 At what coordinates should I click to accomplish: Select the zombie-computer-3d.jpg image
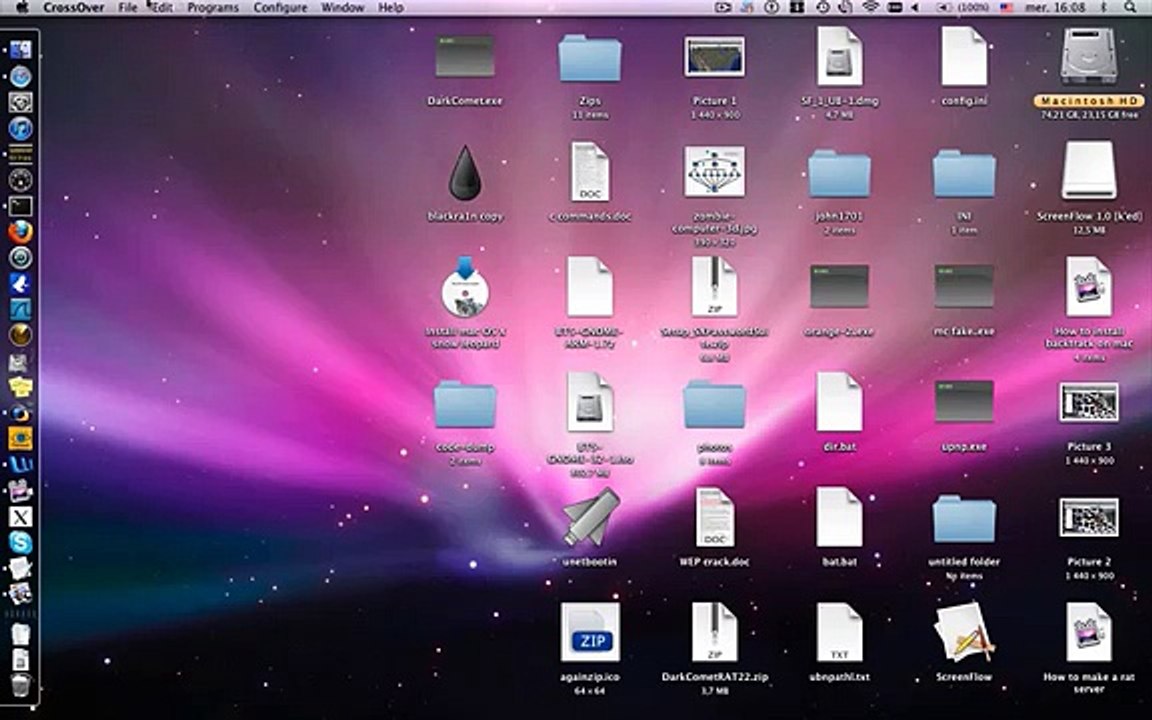pos(714,172)
